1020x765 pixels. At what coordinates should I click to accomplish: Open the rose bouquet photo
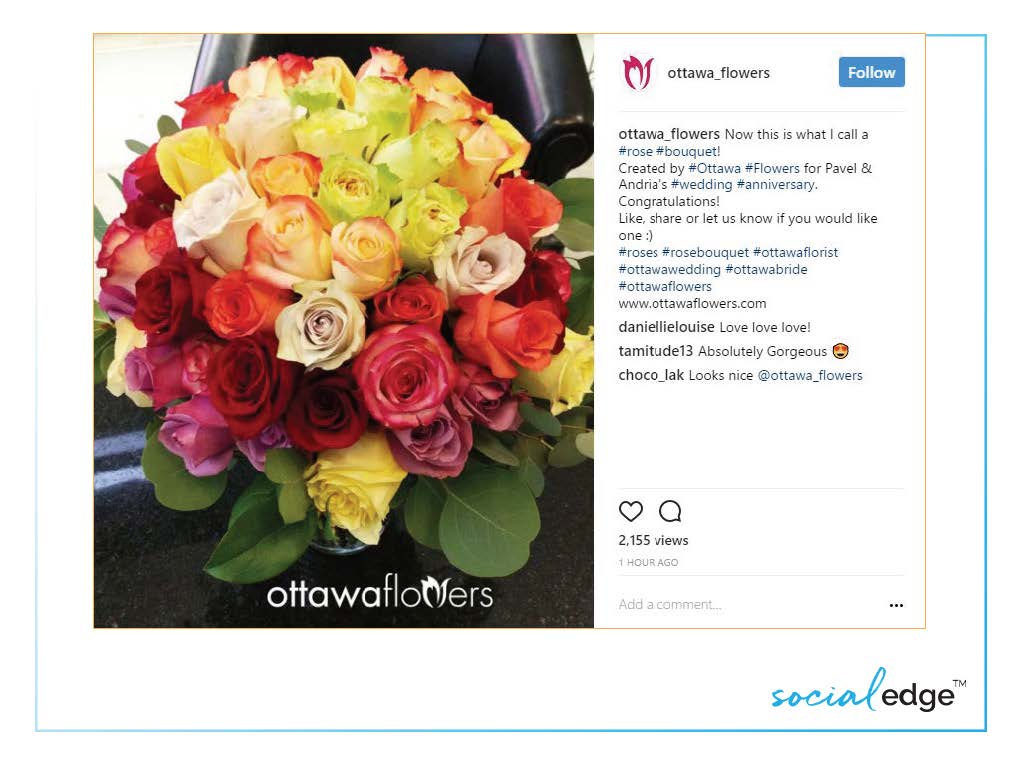click(344, 331)
